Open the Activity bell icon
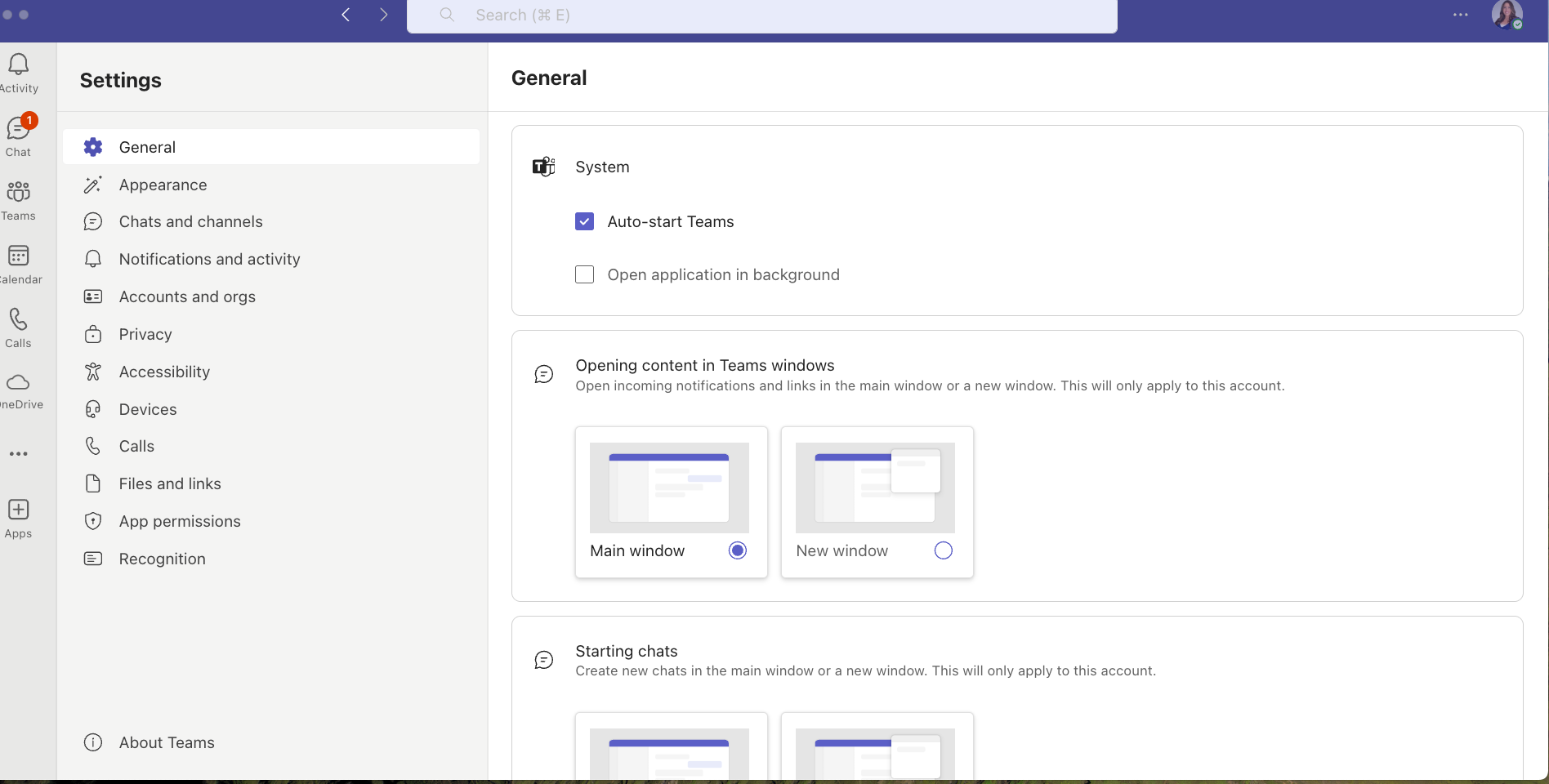The width and height of the screenshot is (1549, 784). 19,65
